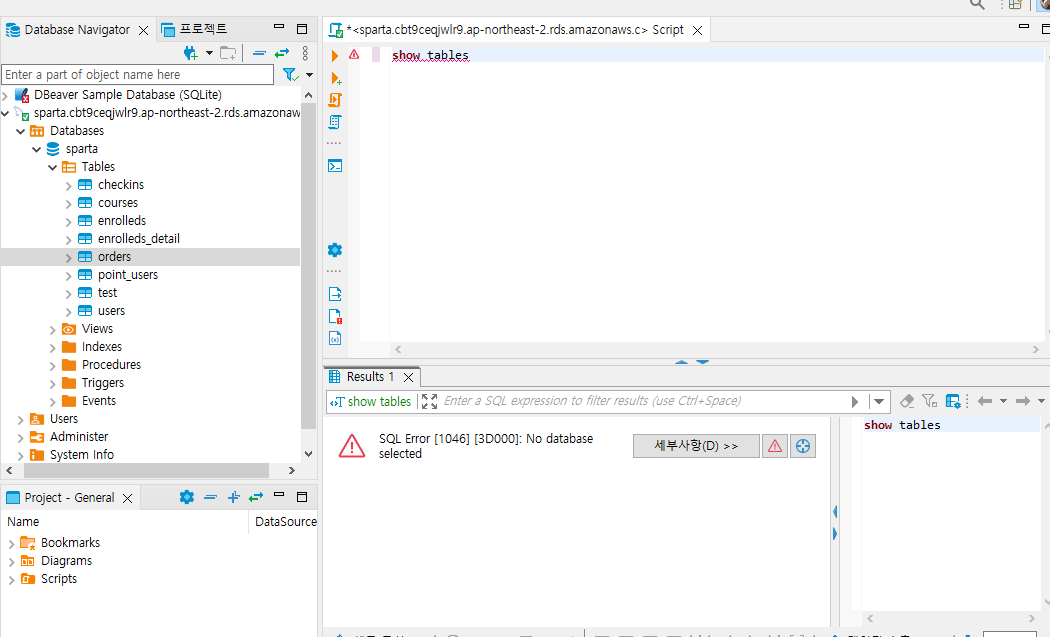1050x637 pixels.
Task: Select the enrolleds table
Action: click(x=122, y=220)
